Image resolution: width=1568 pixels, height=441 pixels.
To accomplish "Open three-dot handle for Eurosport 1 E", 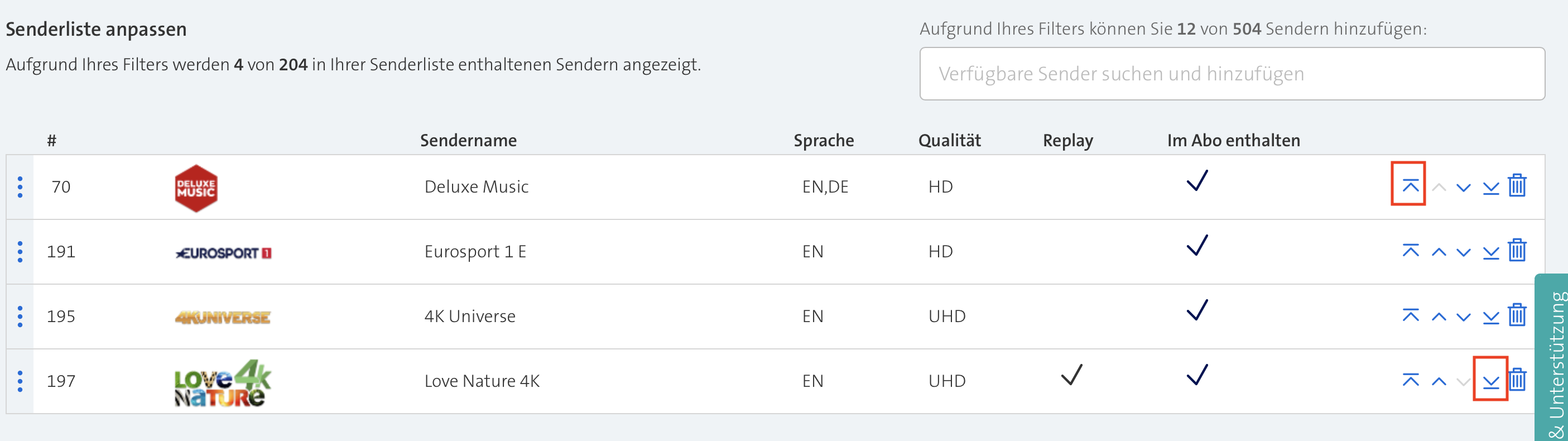I will coord(20,252).
